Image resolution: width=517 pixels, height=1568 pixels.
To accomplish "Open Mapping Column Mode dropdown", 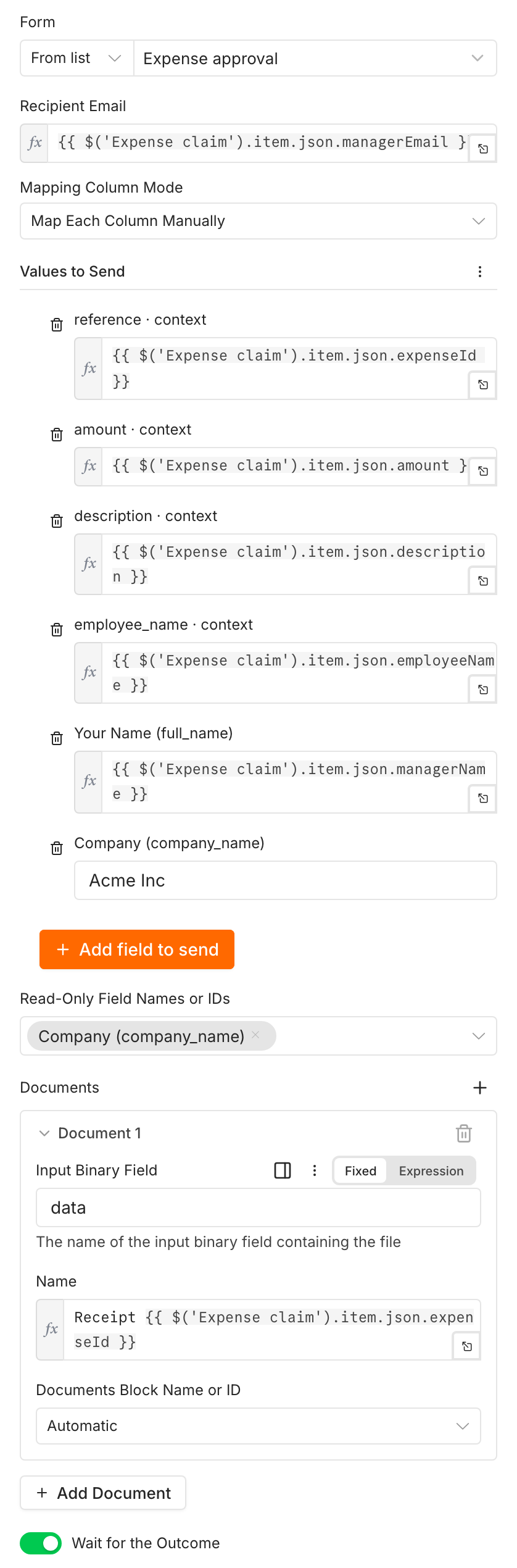I will point(258,221).
